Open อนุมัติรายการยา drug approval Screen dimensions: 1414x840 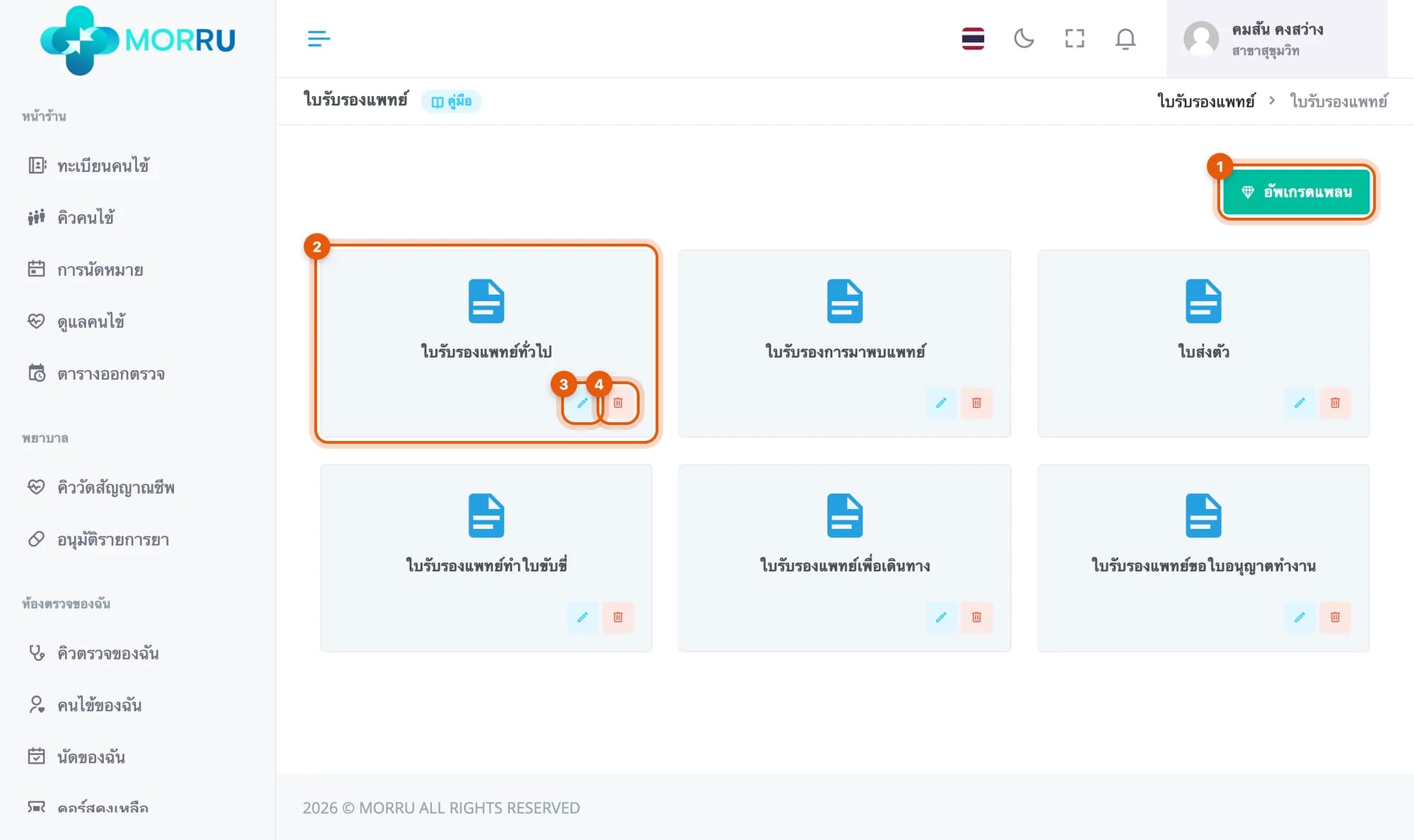coord(98,539)
